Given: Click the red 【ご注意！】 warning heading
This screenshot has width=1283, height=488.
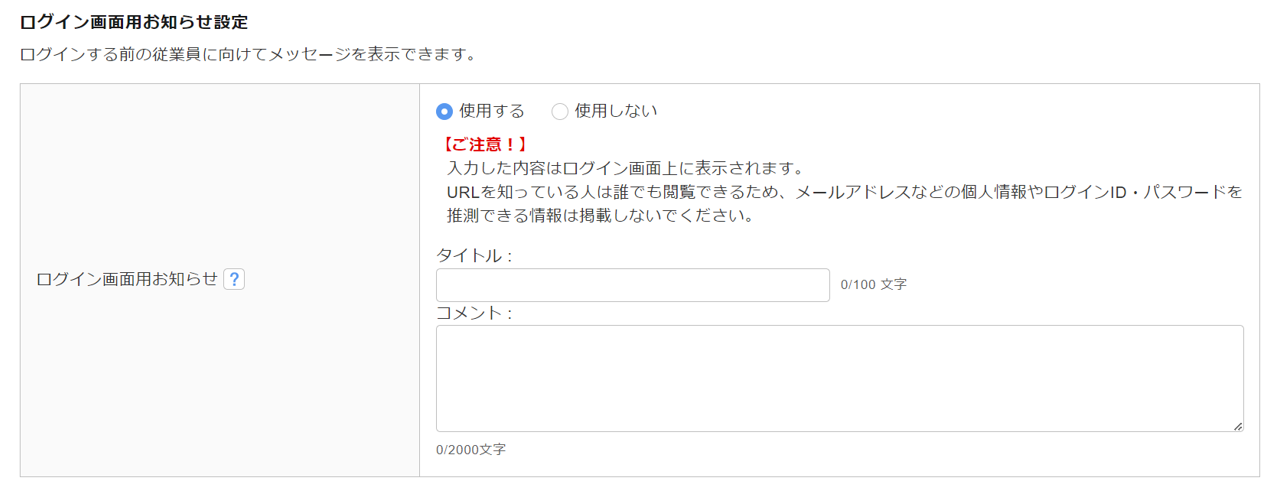Looking at the screenshot, I should coord(483,145).
